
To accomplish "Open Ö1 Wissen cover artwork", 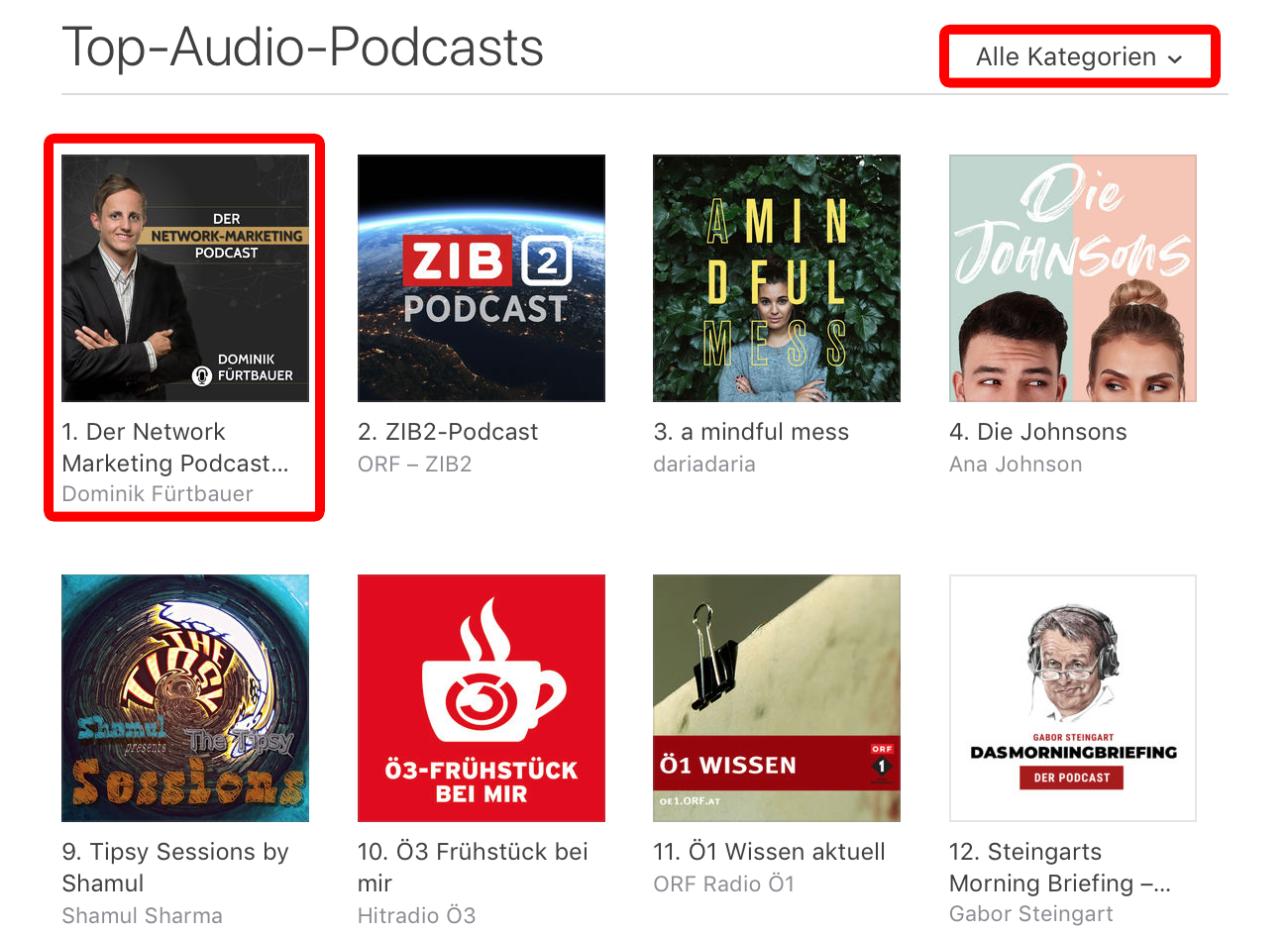I will point(777,698).
